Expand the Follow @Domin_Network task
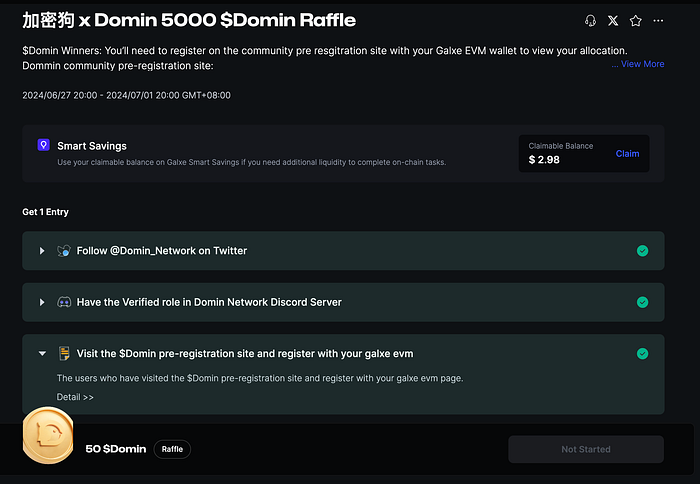The image size is (700, 484). click(42, 251)
